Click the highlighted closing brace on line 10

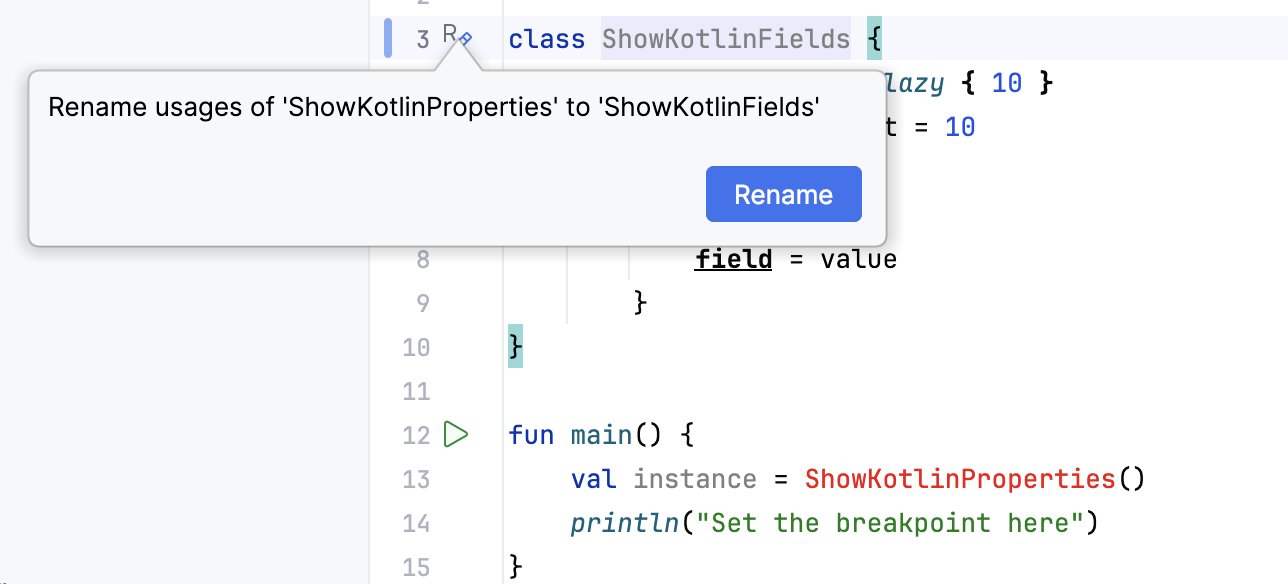[514, 347]
